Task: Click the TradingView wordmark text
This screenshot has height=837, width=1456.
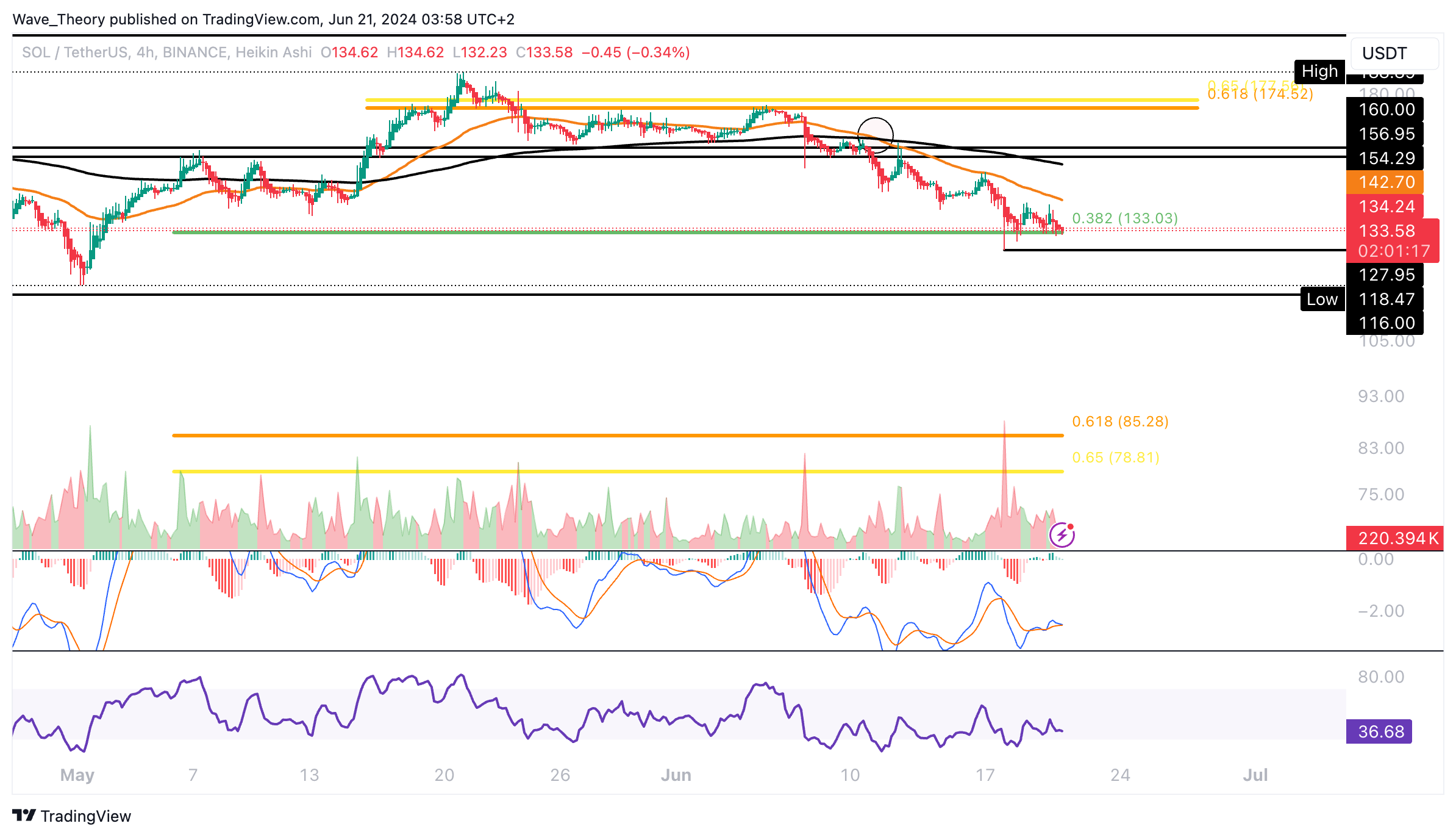Action: tap(85, 816)
